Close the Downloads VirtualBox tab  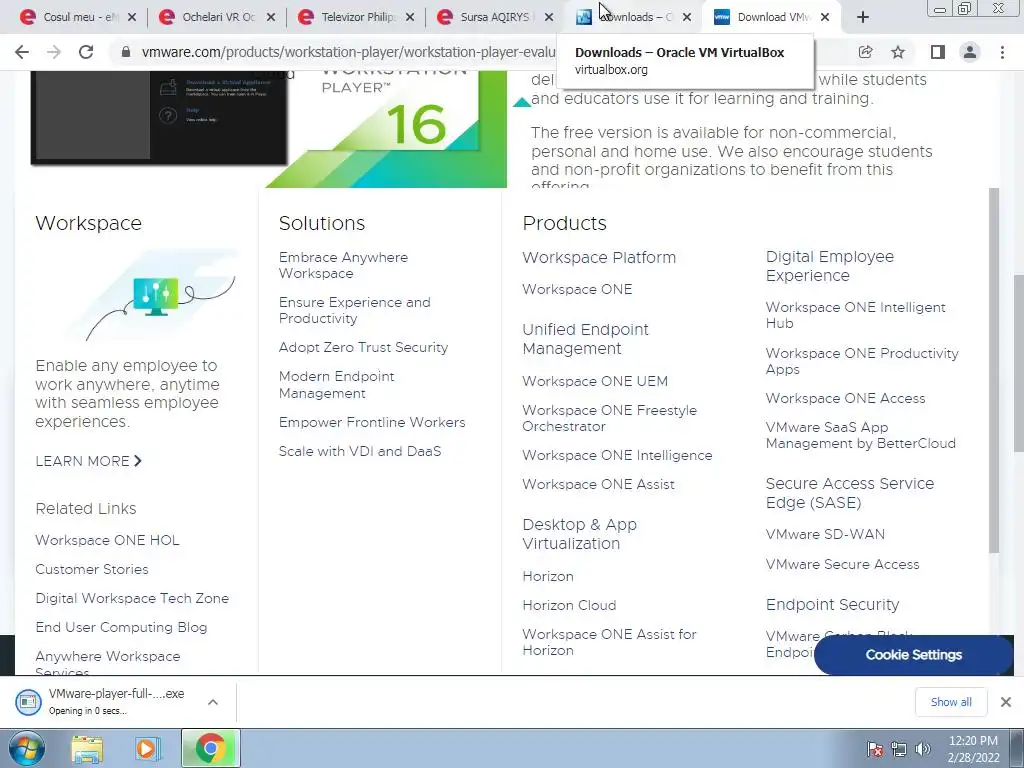point(687,17)
